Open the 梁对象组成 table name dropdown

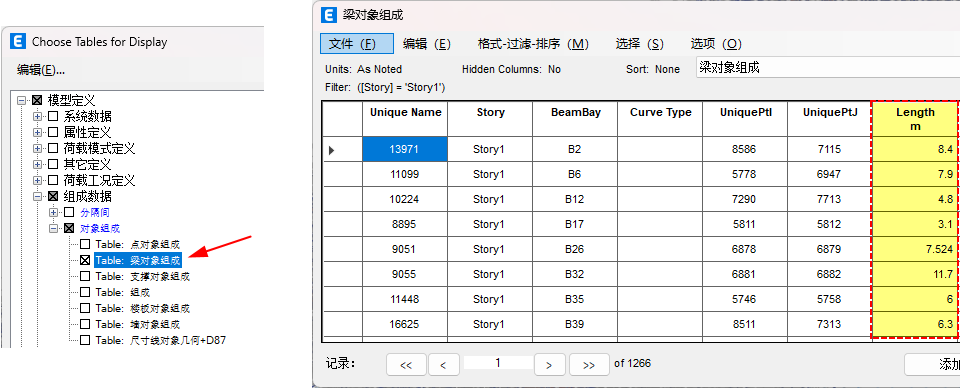click(x=828, y=68)
